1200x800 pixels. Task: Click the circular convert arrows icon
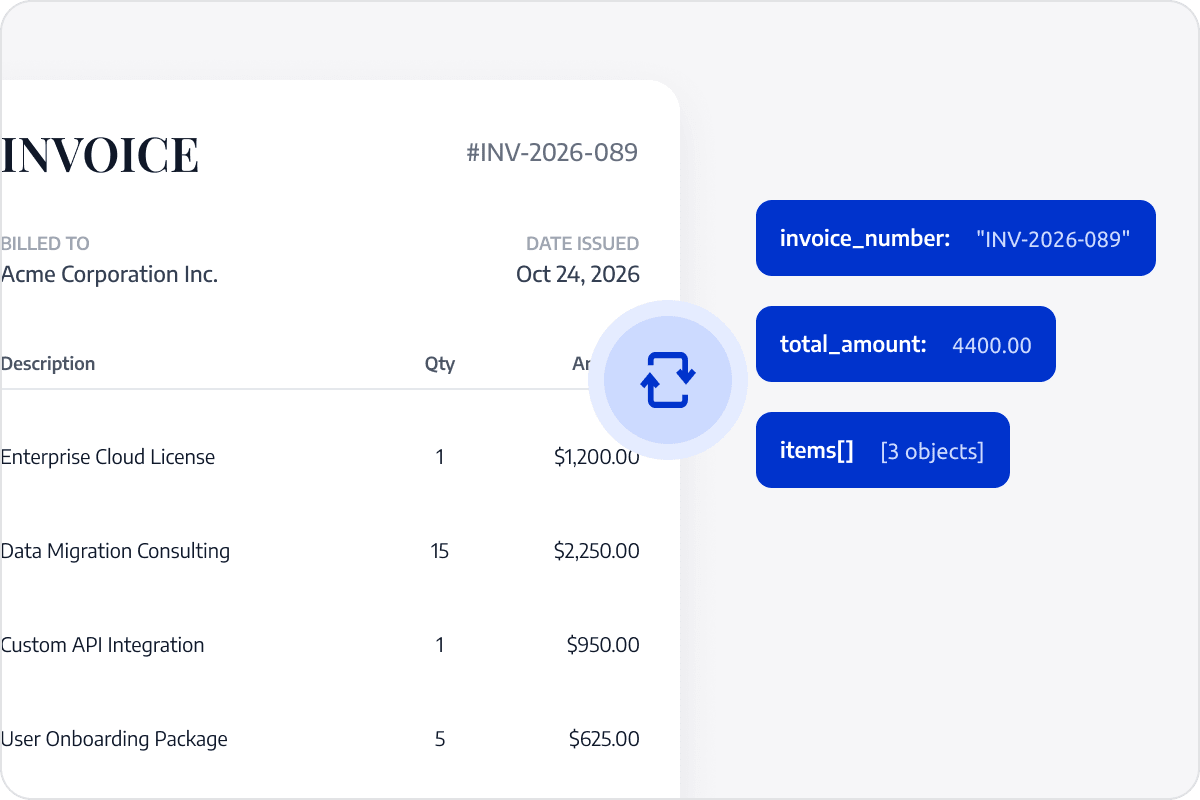[668, 380]
